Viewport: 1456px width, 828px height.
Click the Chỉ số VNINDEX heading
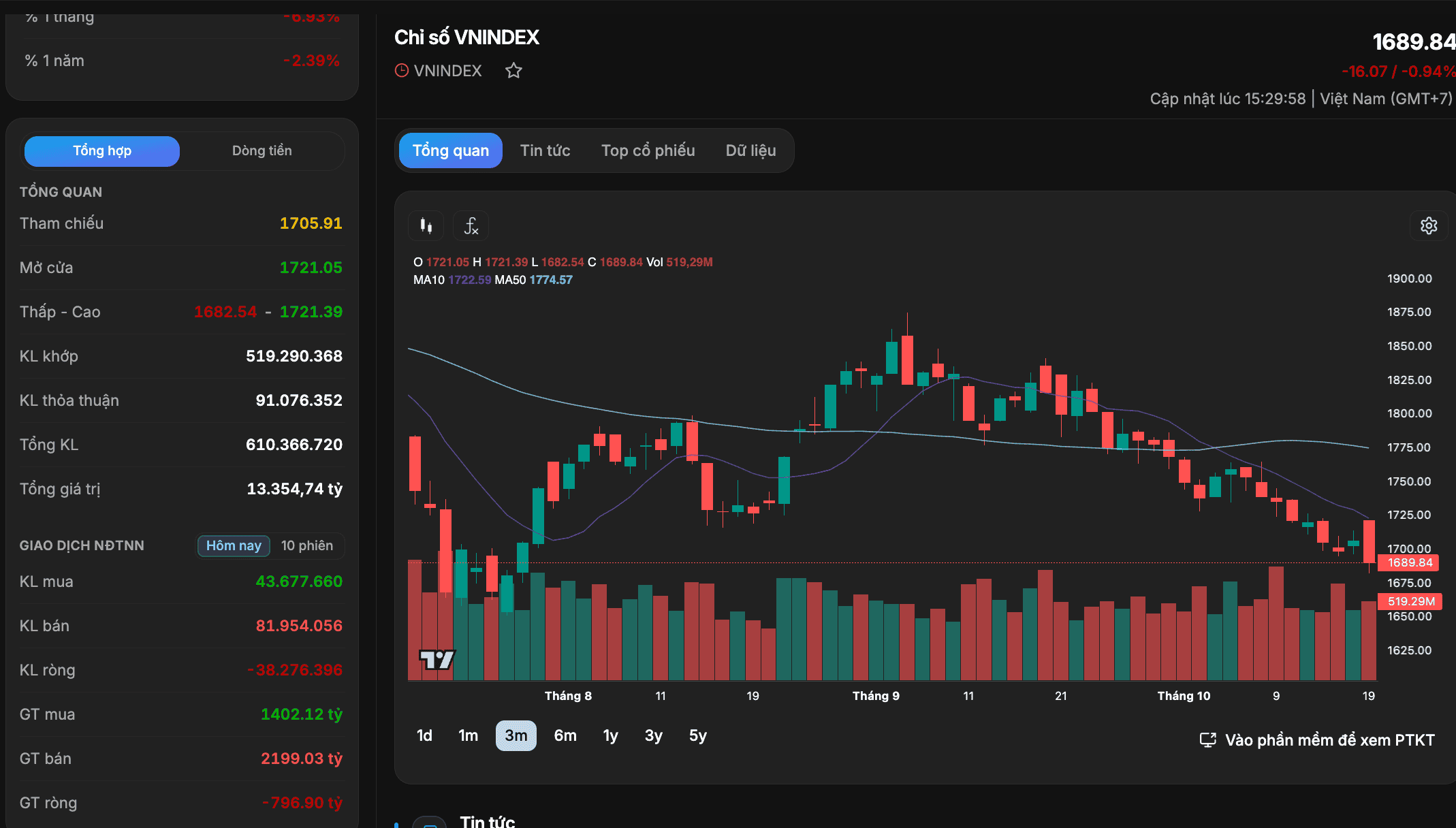click(466, 37)
